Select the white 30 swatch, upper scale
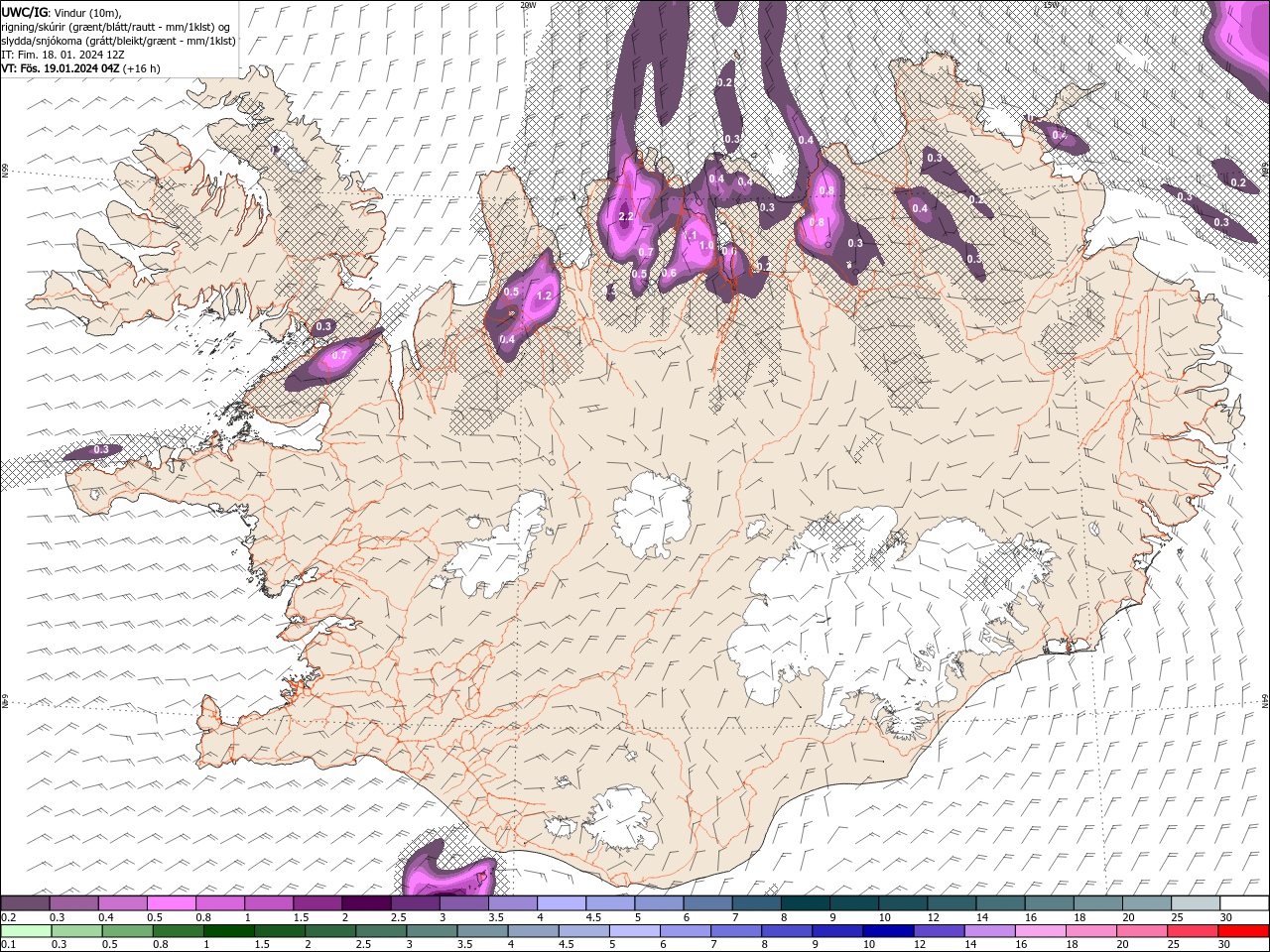1270x952 pixels. coord(1245,903)
